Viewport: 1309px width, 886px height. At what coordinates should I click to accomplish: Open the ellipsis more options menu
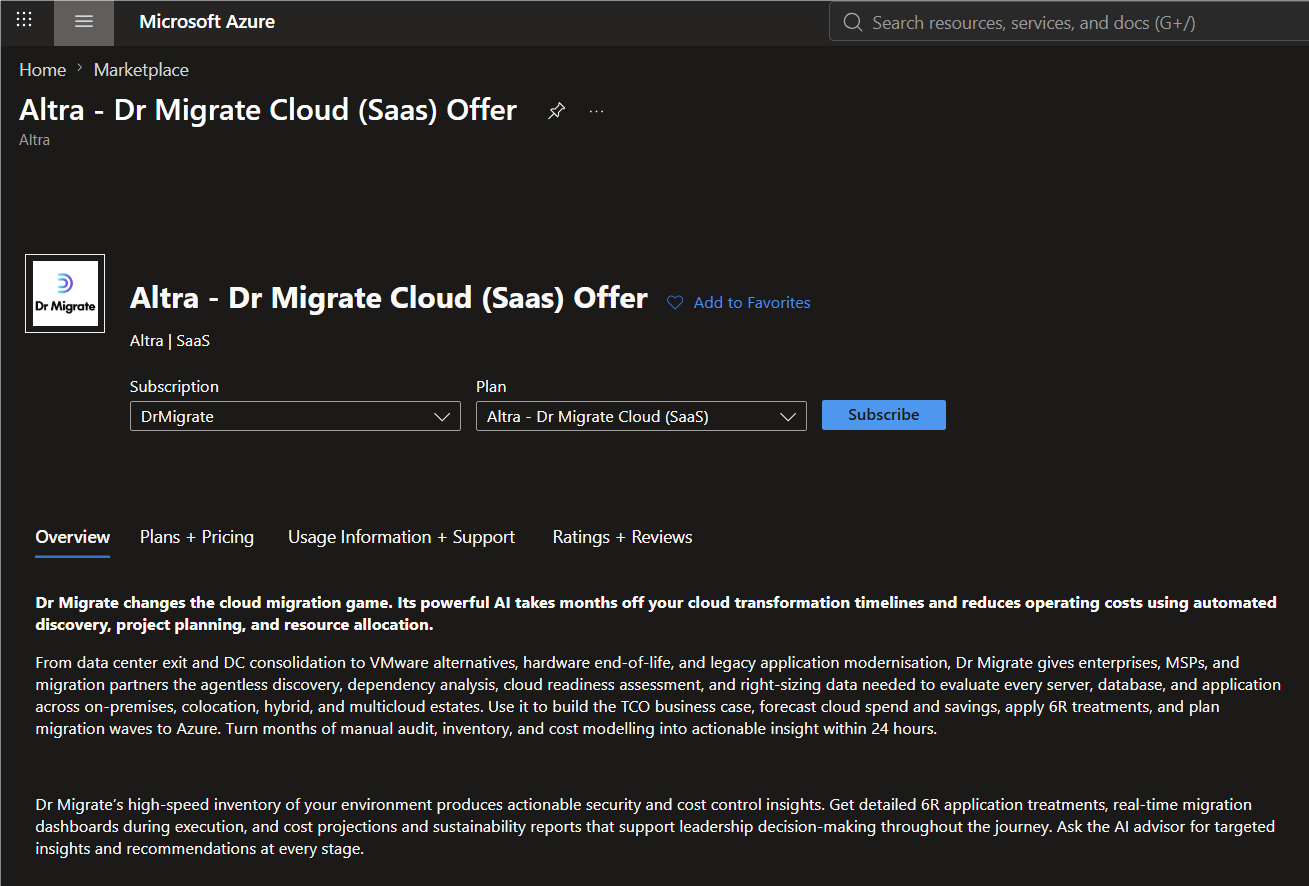[x=597, y=111]
